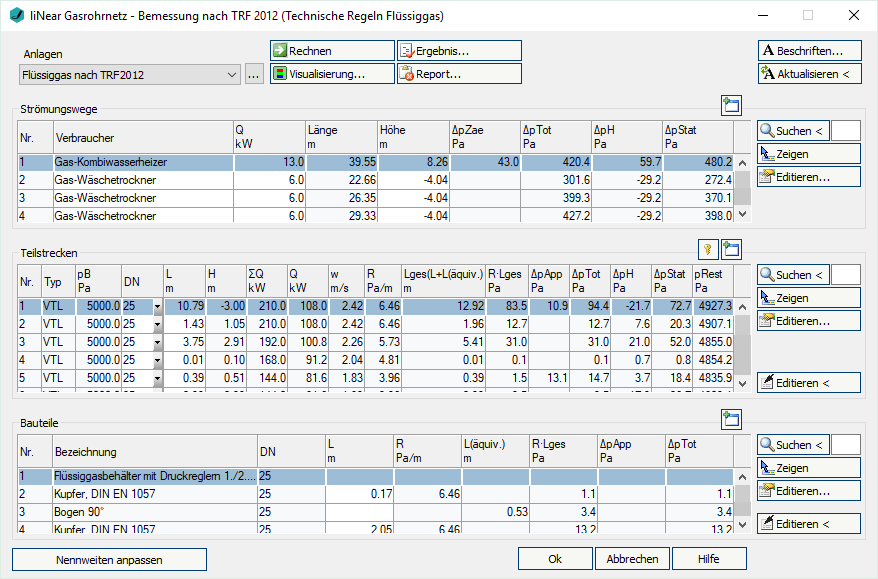Select the Flüssiggasbehälter mit Druckreglern row
The width and height of the screenshot is (878, 579).
point(376,476)
